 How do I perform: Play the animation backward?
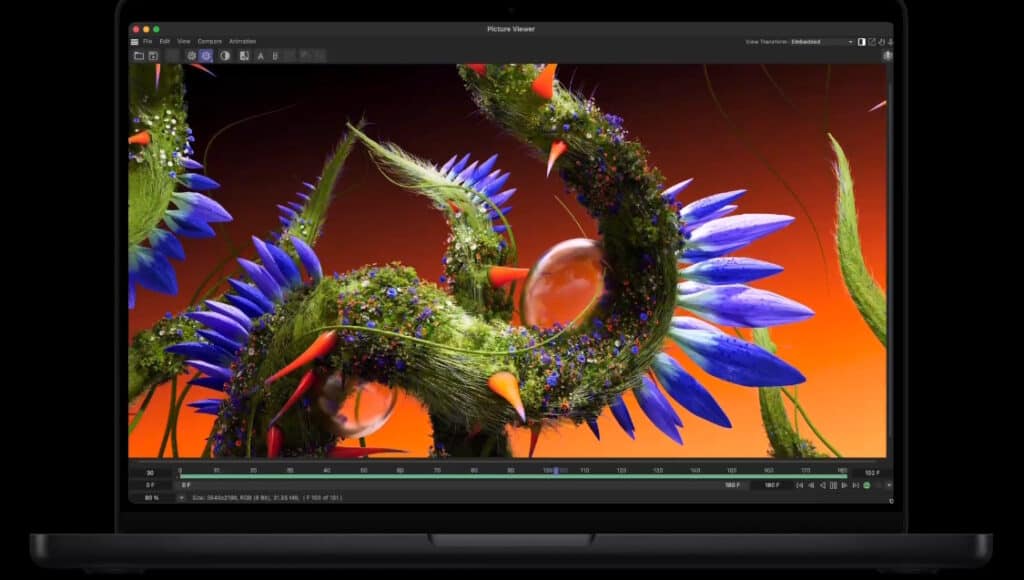(x=822, y=485)
